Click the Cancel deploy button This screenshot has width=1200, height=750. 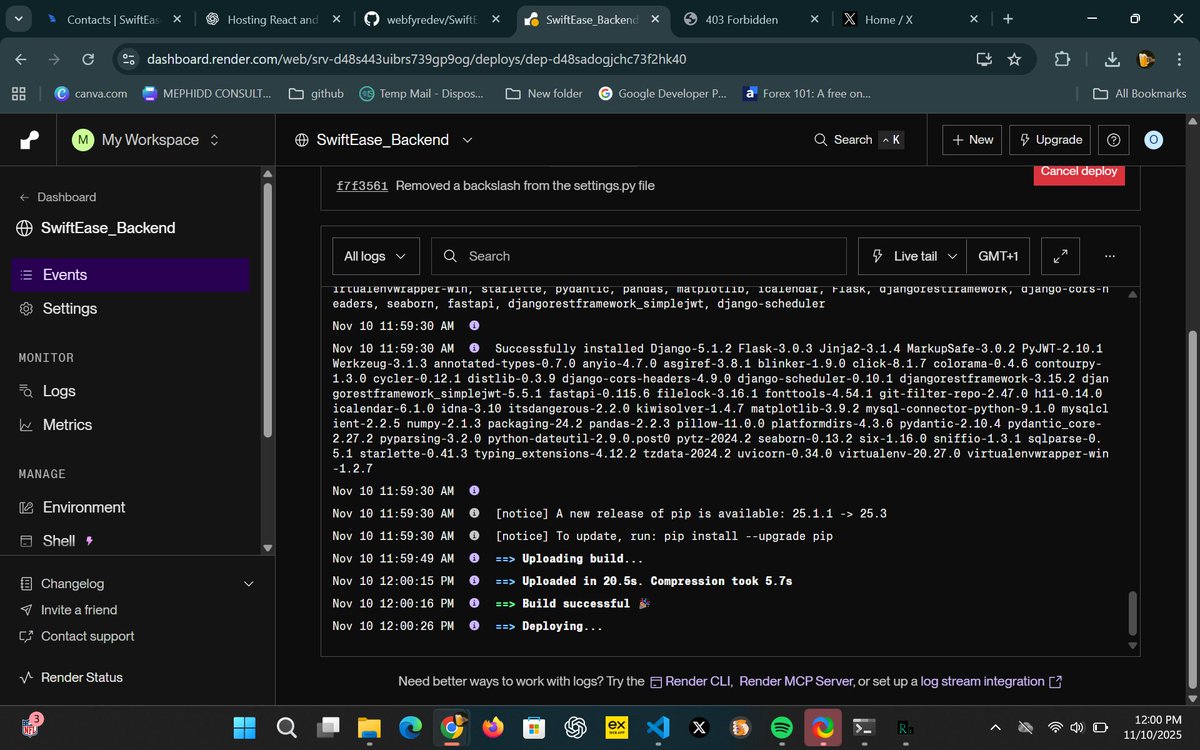1078,172
